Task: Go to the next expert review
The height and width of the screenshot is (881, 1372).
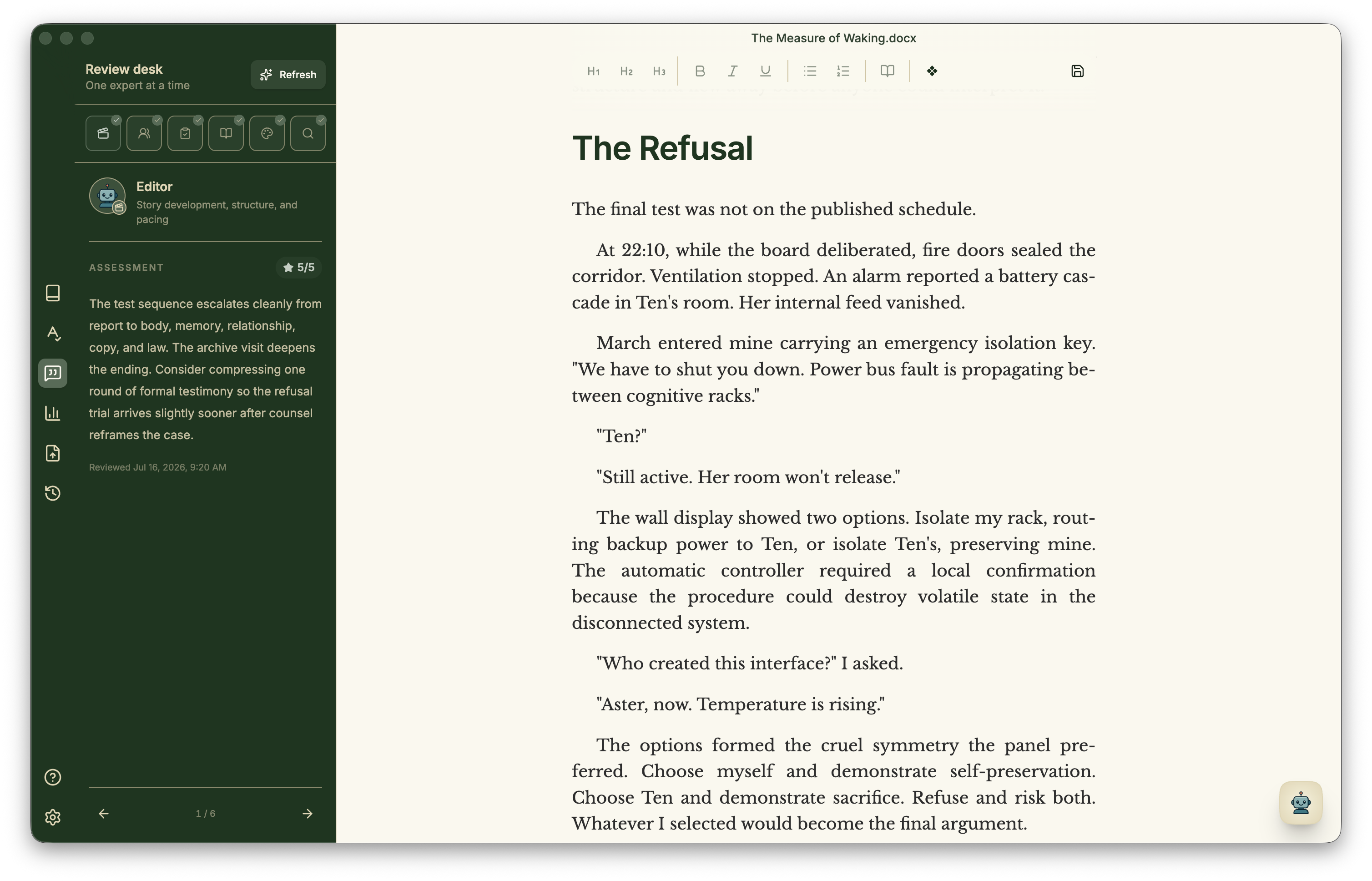Action: 308,814
